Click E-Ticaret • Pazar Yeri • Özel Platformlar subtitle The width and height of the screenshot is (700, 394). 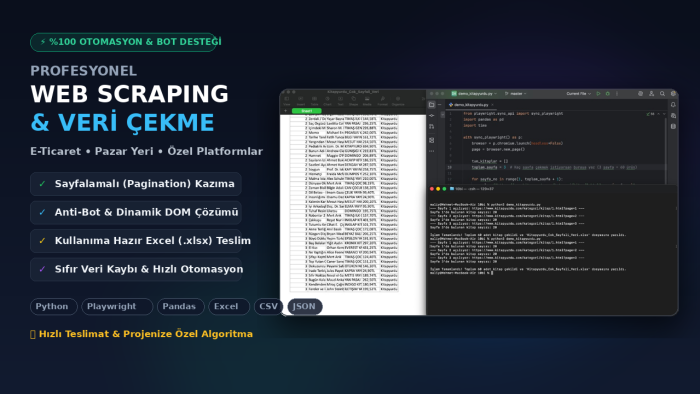pos(146,151)
